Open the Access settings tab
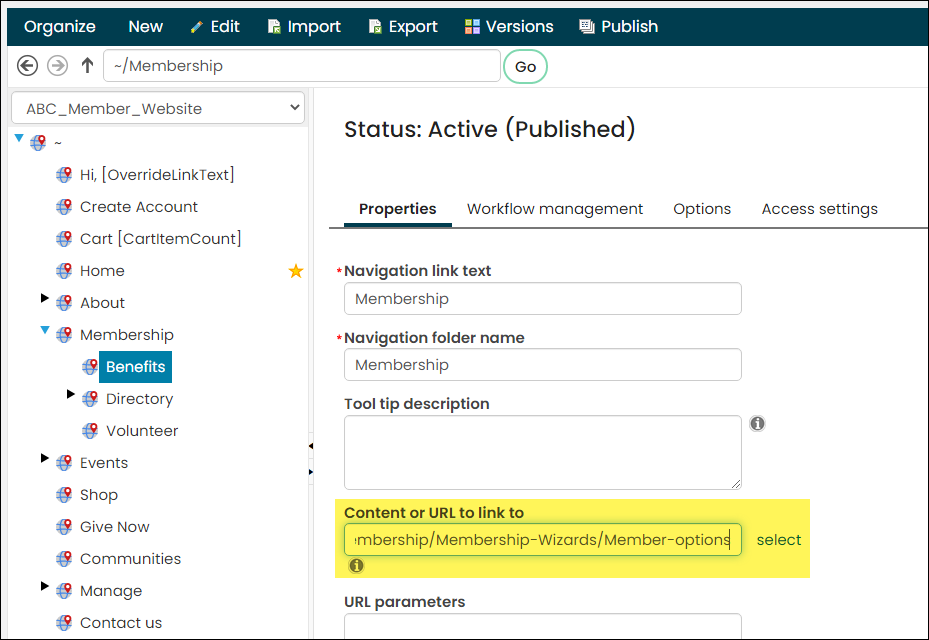The image size is (929, 640). point(819,209)
